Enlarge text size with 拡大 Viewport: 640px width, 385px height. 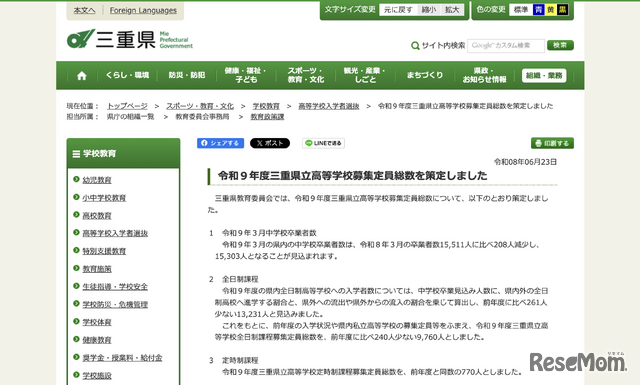tap(452, 10)
